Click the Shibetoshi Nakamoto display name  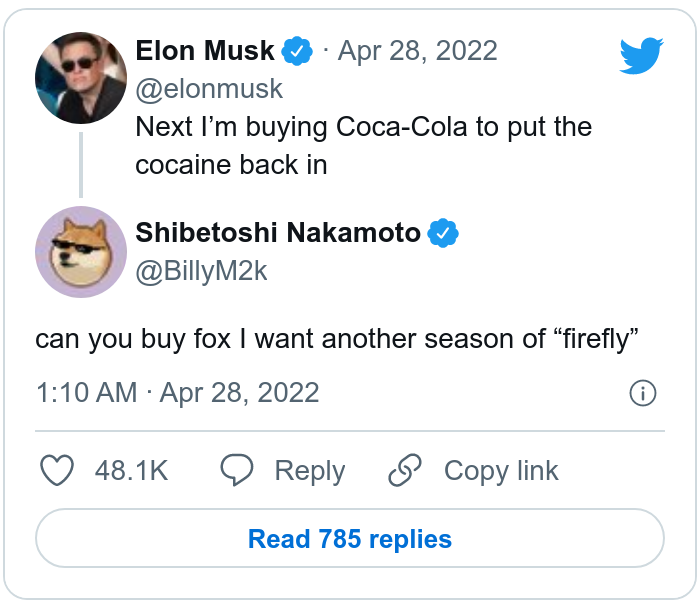[278, 233]
